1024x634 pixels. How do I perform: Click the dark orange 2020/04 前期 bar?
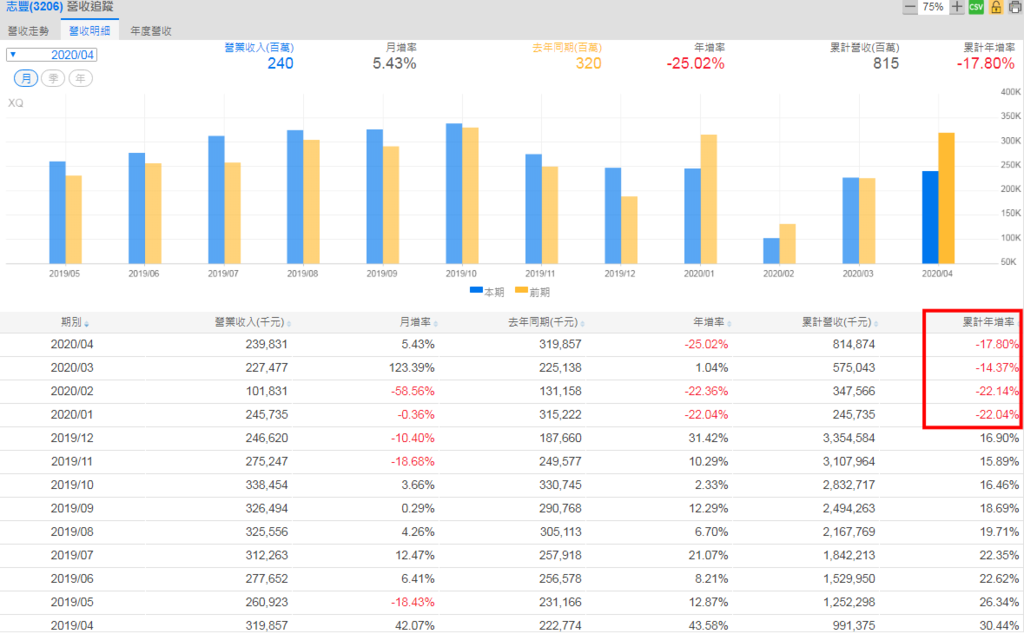point(946,198)
